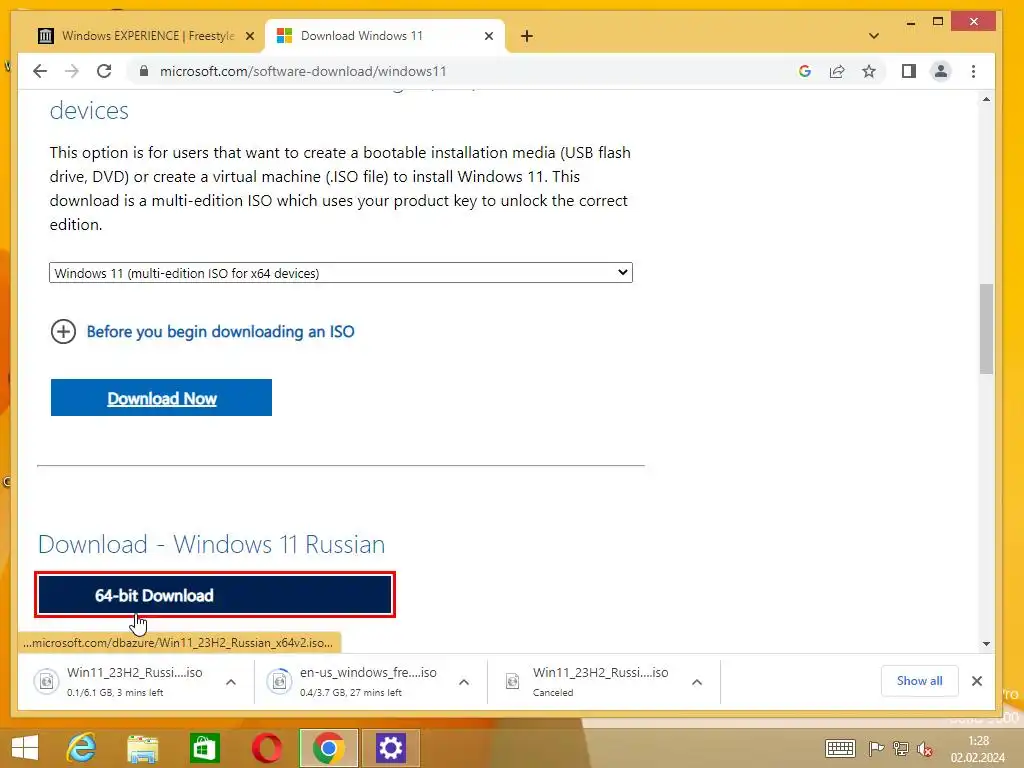This screenshot has width=1024, height=768.
Task: Open the Chrome profile avatar
Action: tap(940, 71)
